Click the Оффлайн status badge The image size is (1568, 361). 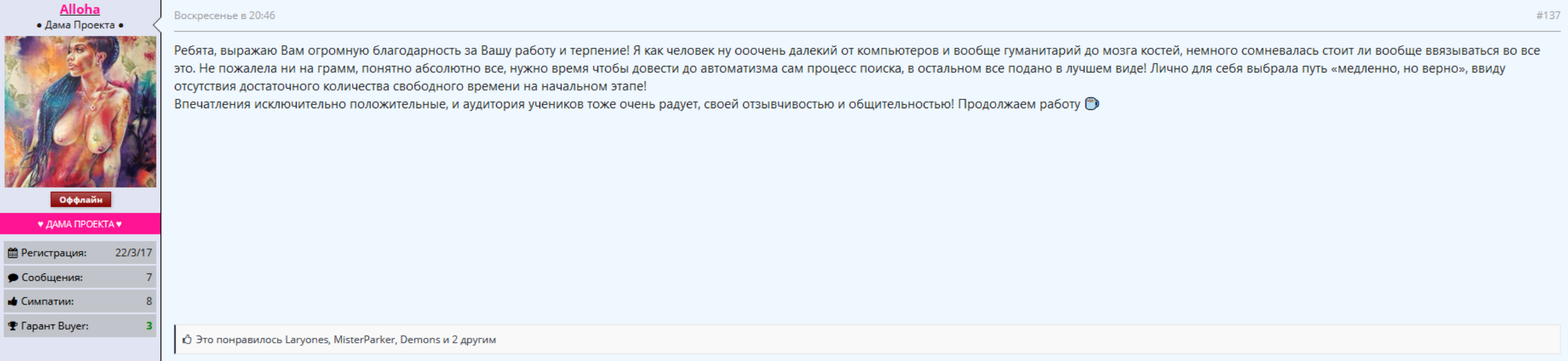[81, 199]
